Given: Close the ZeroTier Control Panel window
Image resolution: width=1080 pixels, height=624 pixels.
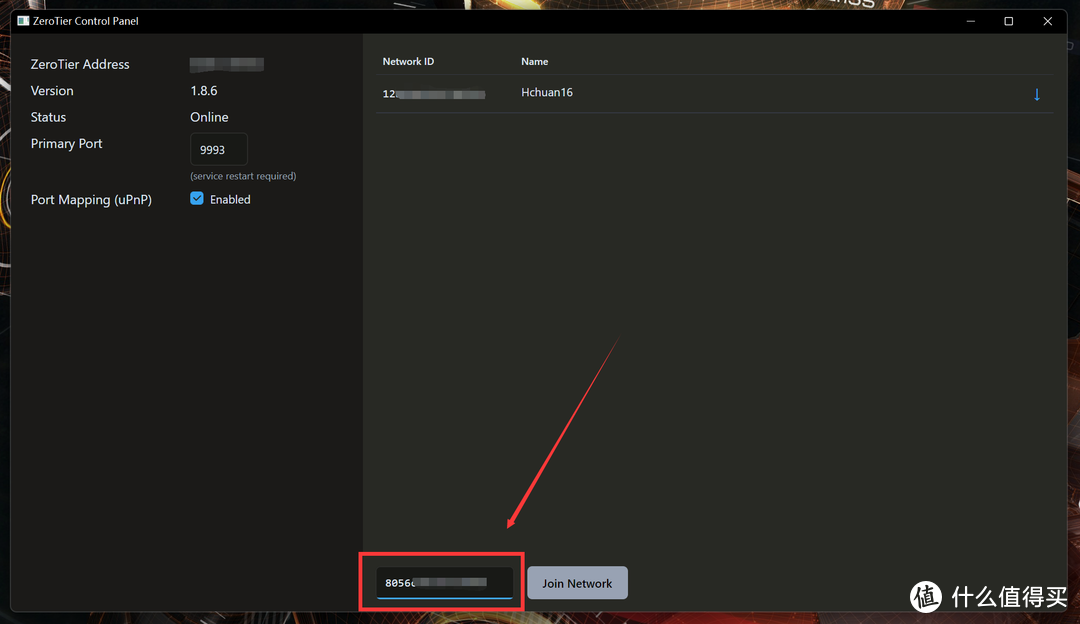Looking at the screenshot, I should point(1048,21).
